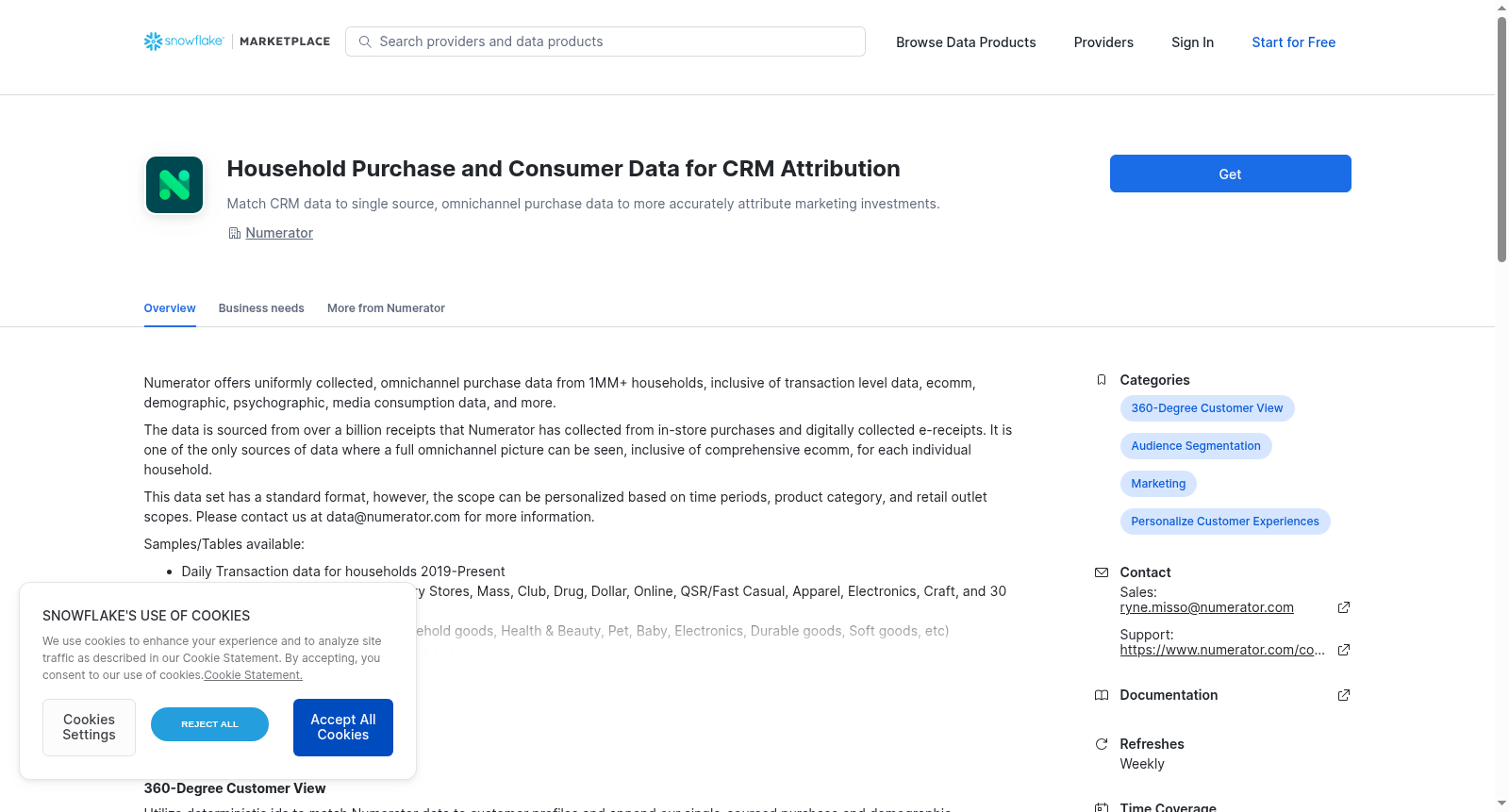Click the scrollbar down arrow

pyautogui.click(x=1501, y=804)
